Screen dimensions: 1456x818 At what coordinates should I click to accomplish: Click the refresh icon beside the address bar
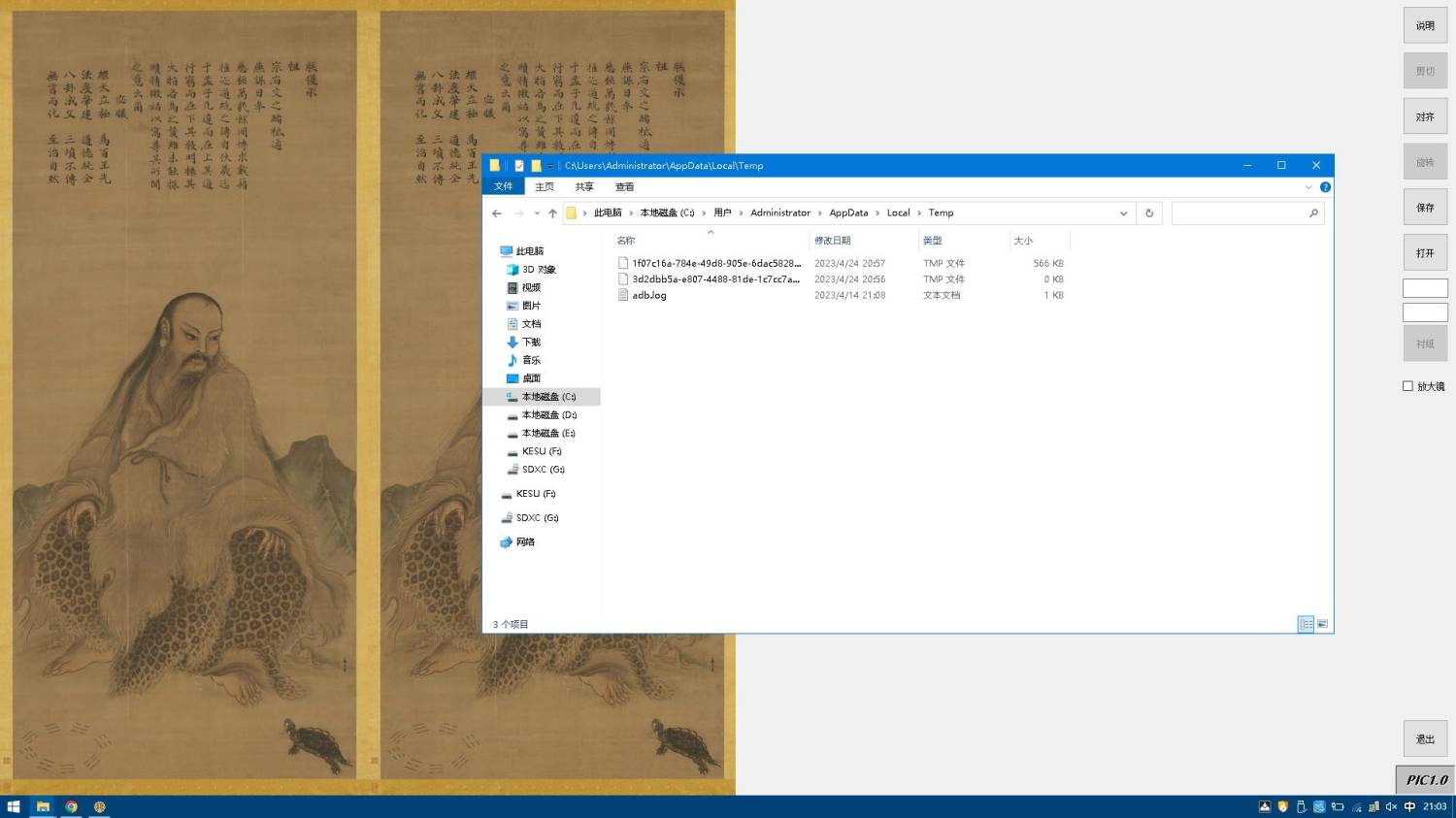tap(1149, 213)
